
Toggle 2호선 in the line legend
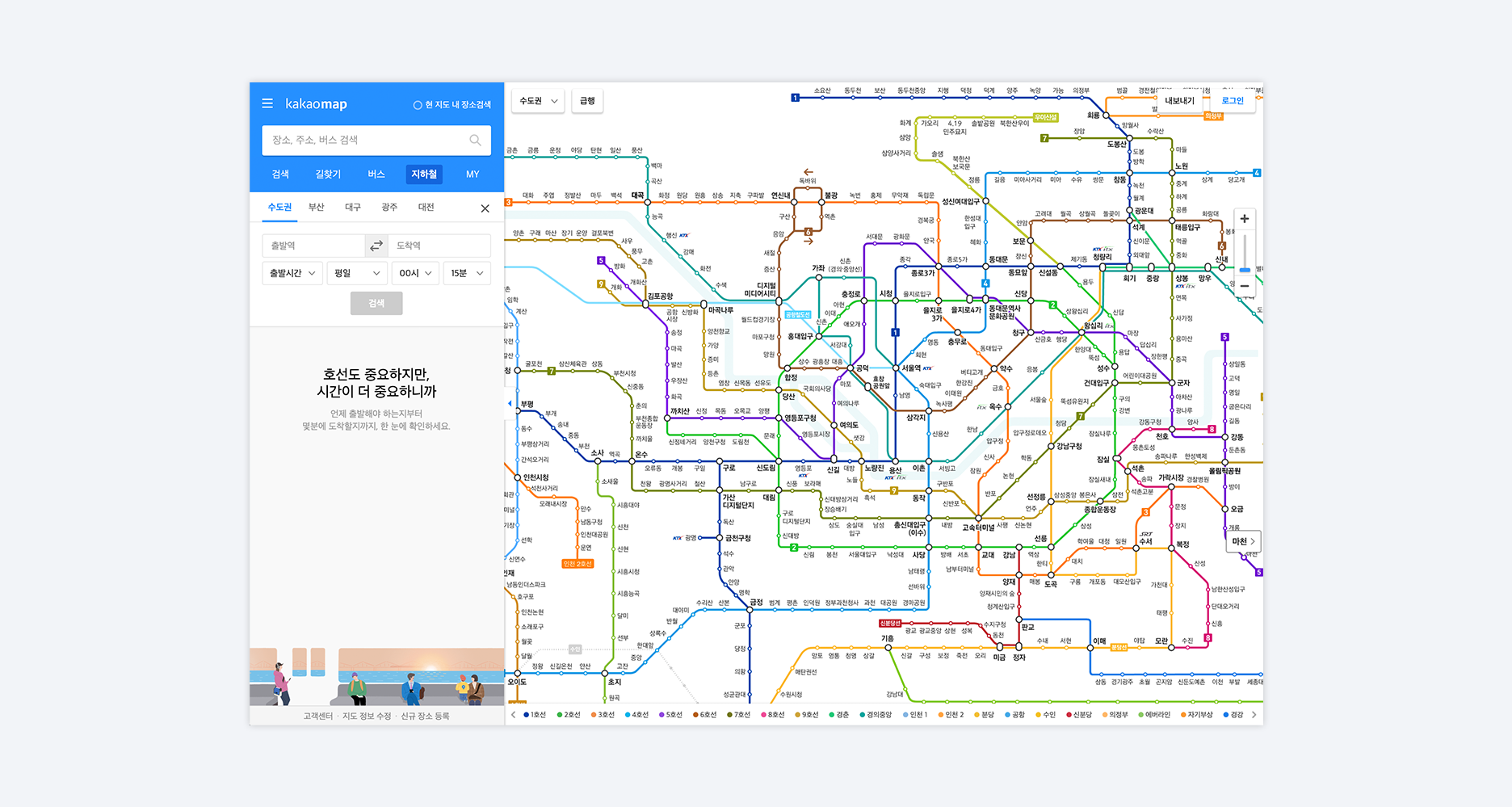(x=569, y=715)
